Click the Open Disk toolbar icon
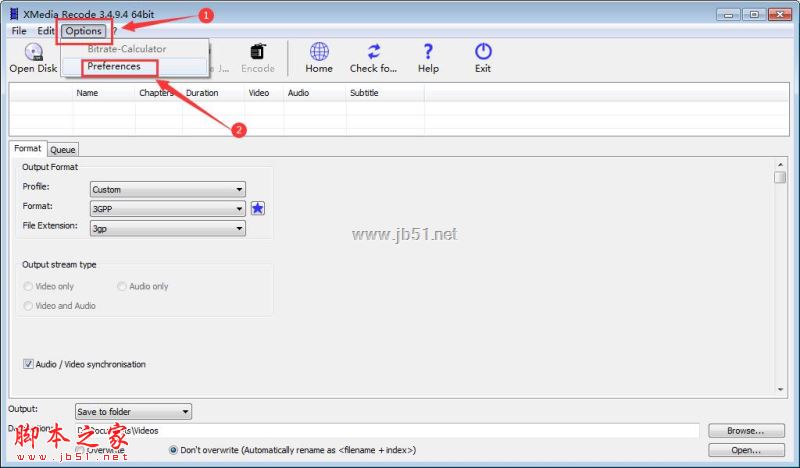The width and height of the screenshot is (800, 468). [34, 53]
